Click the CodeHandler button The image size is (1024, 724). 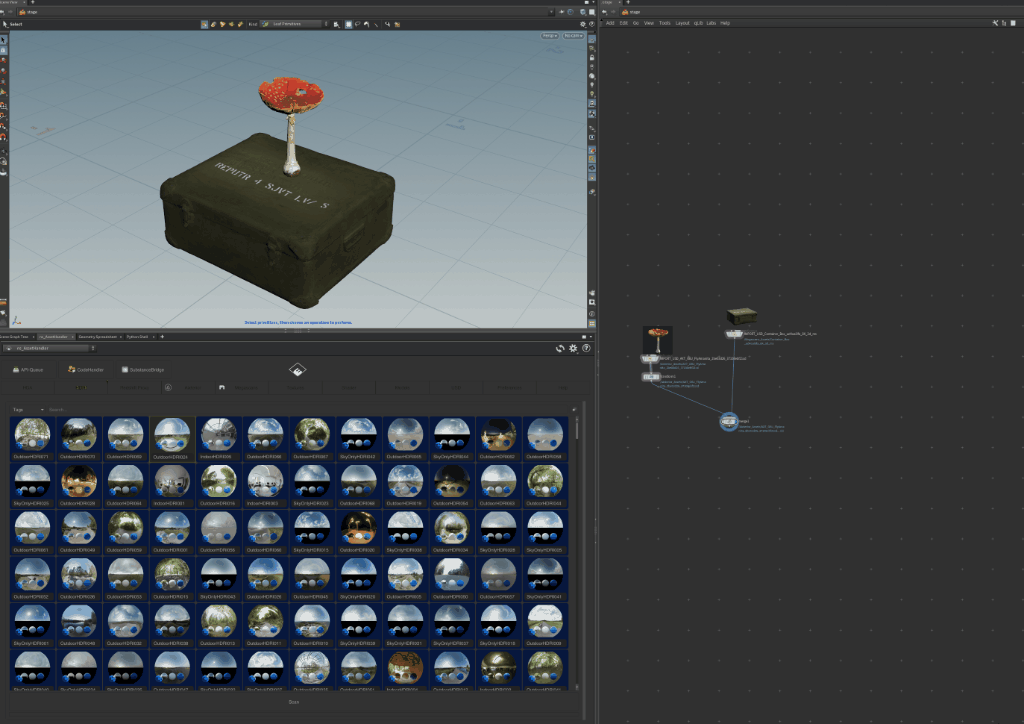click(86, 369)
